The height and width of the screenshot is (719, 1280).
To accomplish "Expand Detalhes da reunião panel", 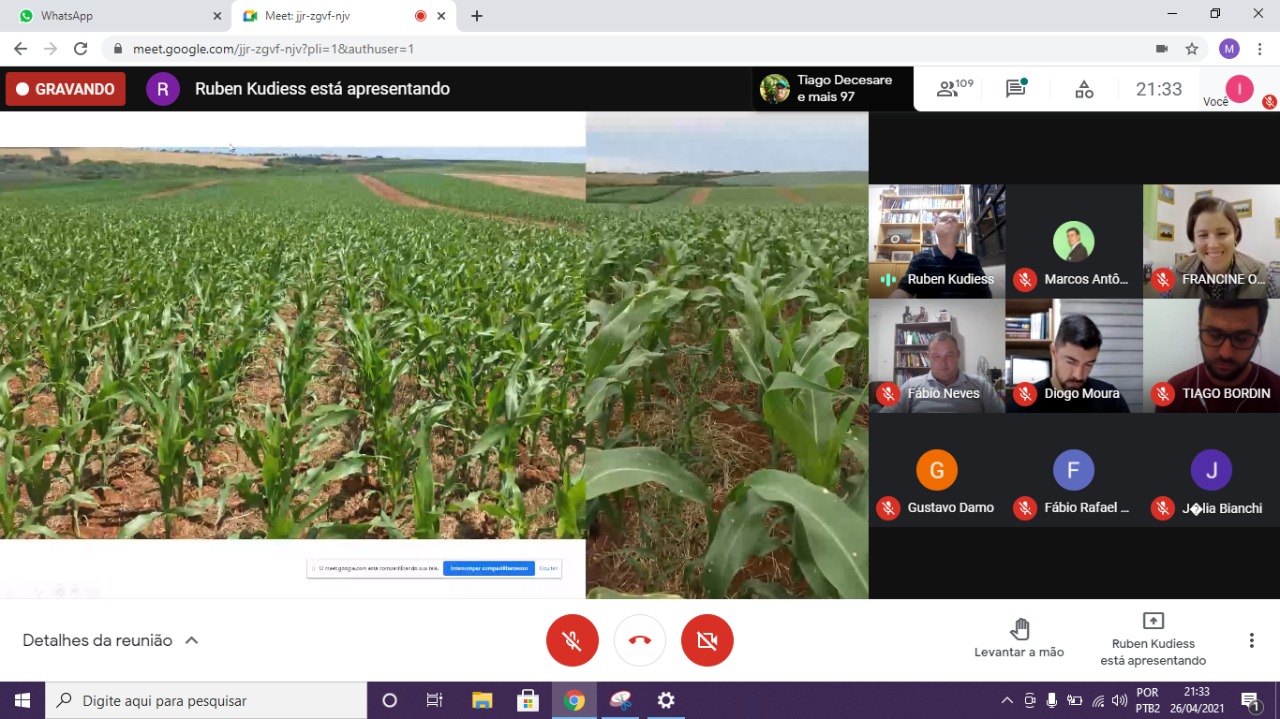I will click(110, 640).
